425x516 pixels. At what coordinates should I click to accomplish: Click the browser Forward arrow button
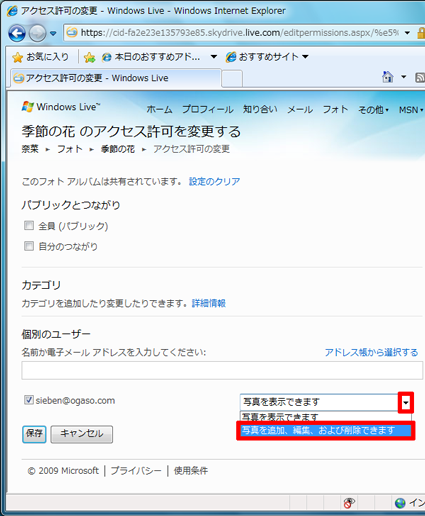pos(37,33)
